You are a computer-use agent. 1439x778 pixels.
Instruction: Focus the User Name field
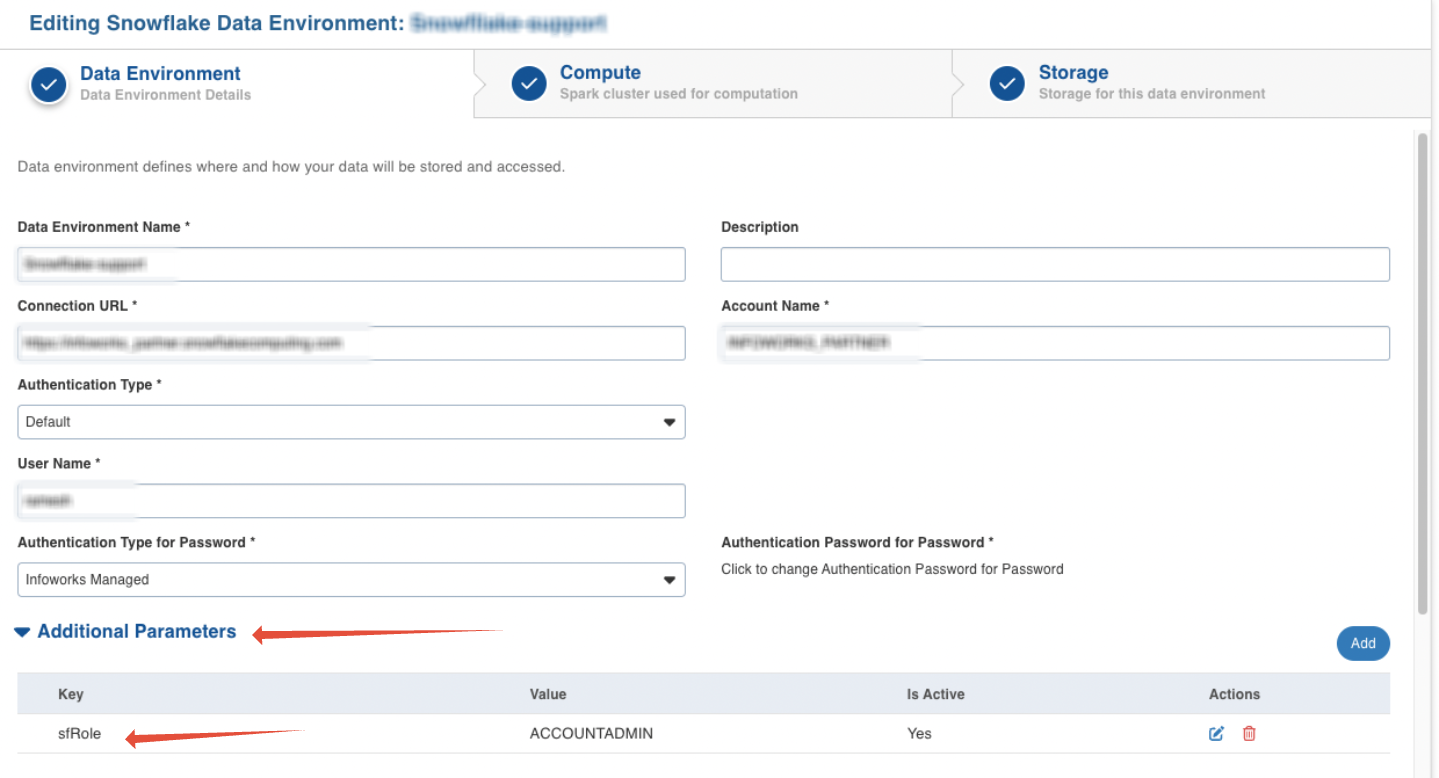tap(351, 501)
